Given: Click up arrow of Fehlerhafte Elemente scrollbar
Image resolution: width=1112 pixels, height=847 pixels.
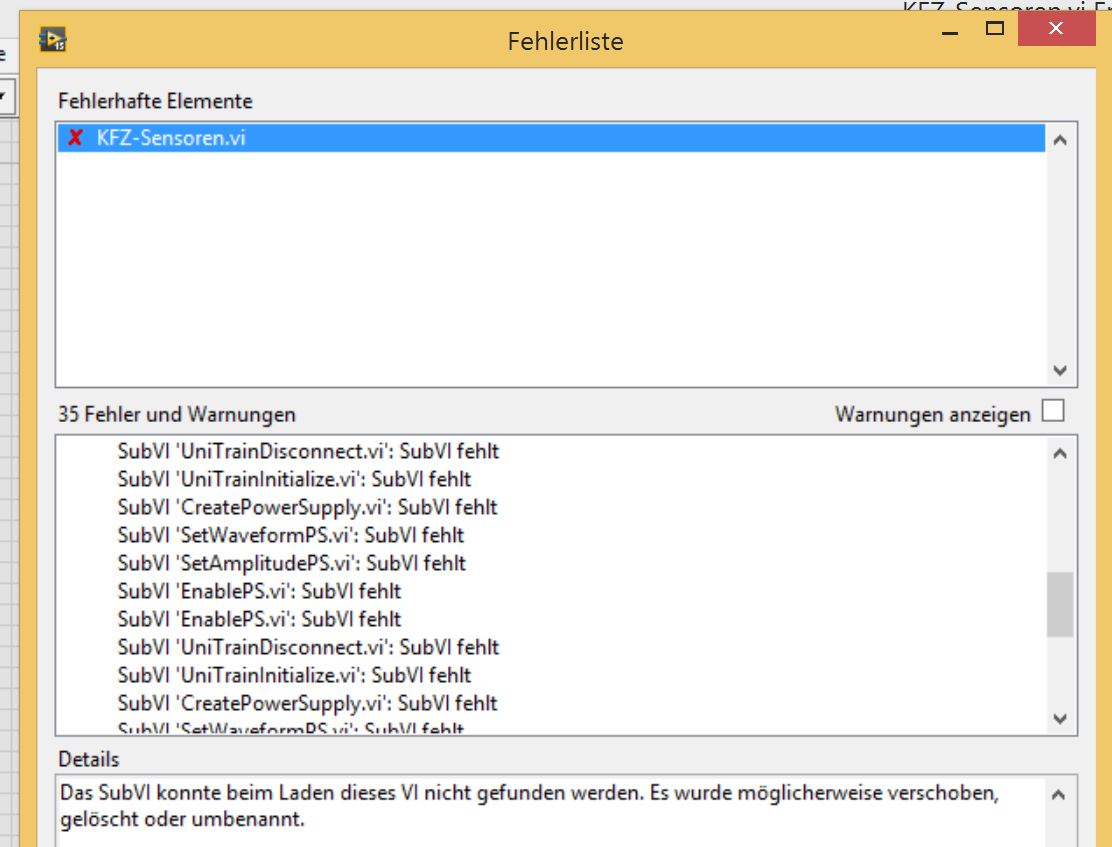Looking at the screenshot, I should tap(1060, 141).
